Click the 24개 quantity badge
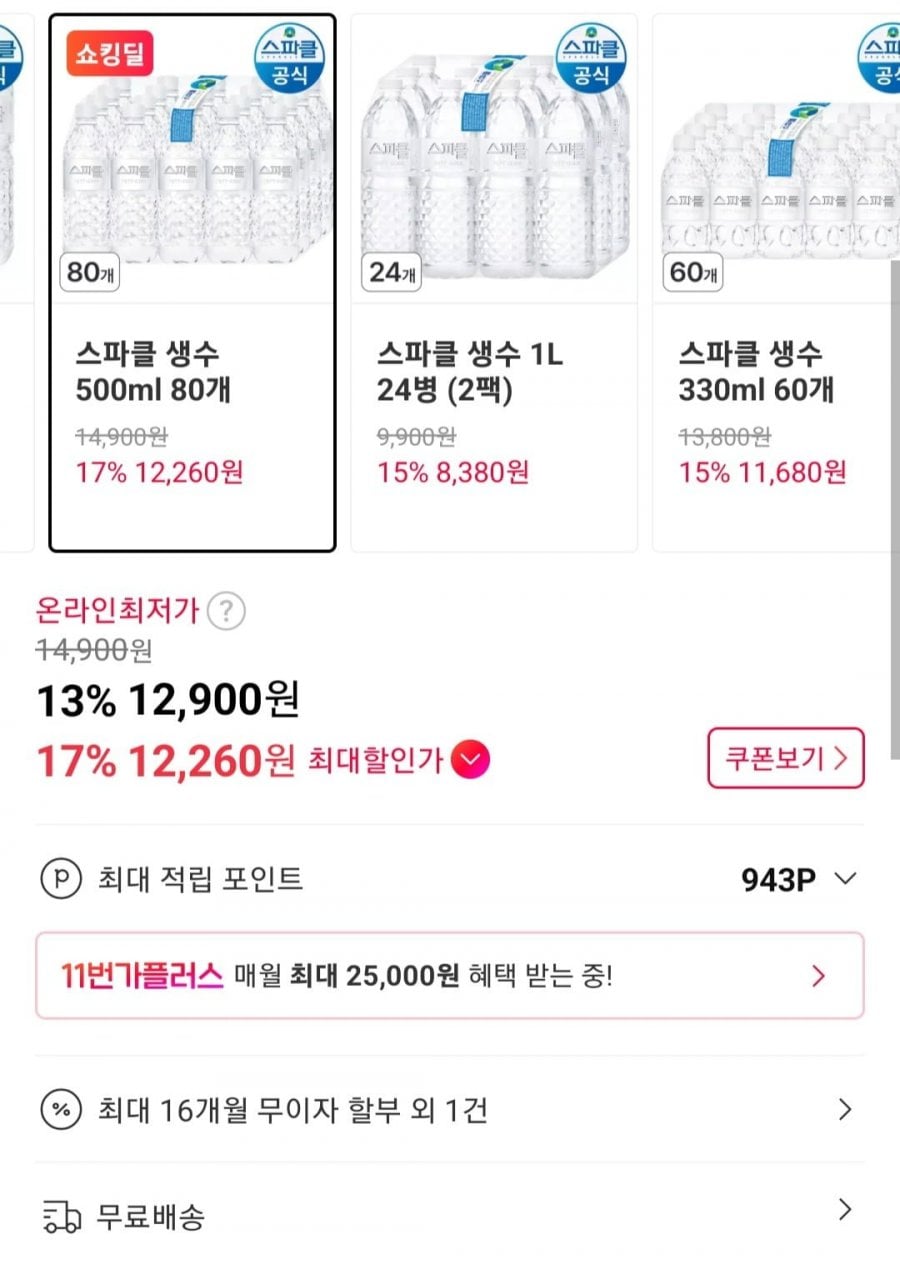 [x=392, y=272]
